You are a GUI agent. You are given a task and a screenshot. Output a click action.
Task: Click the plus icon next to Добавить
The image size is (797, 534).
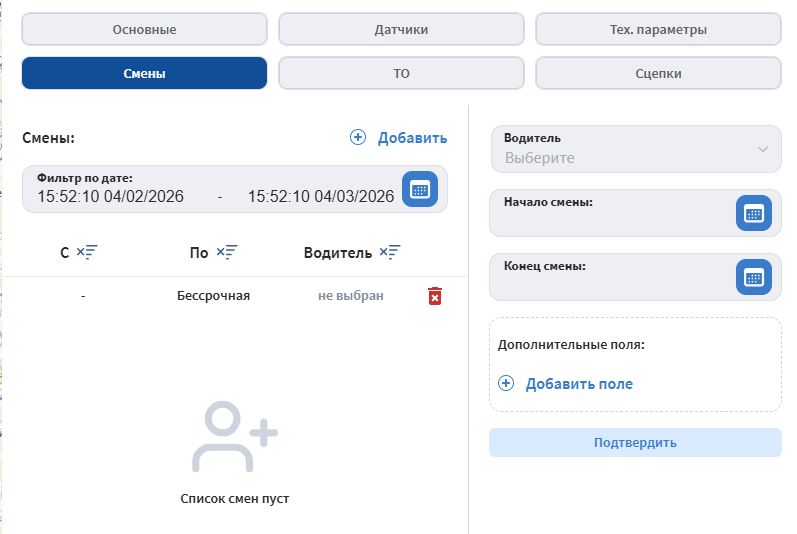coord(358,137)
